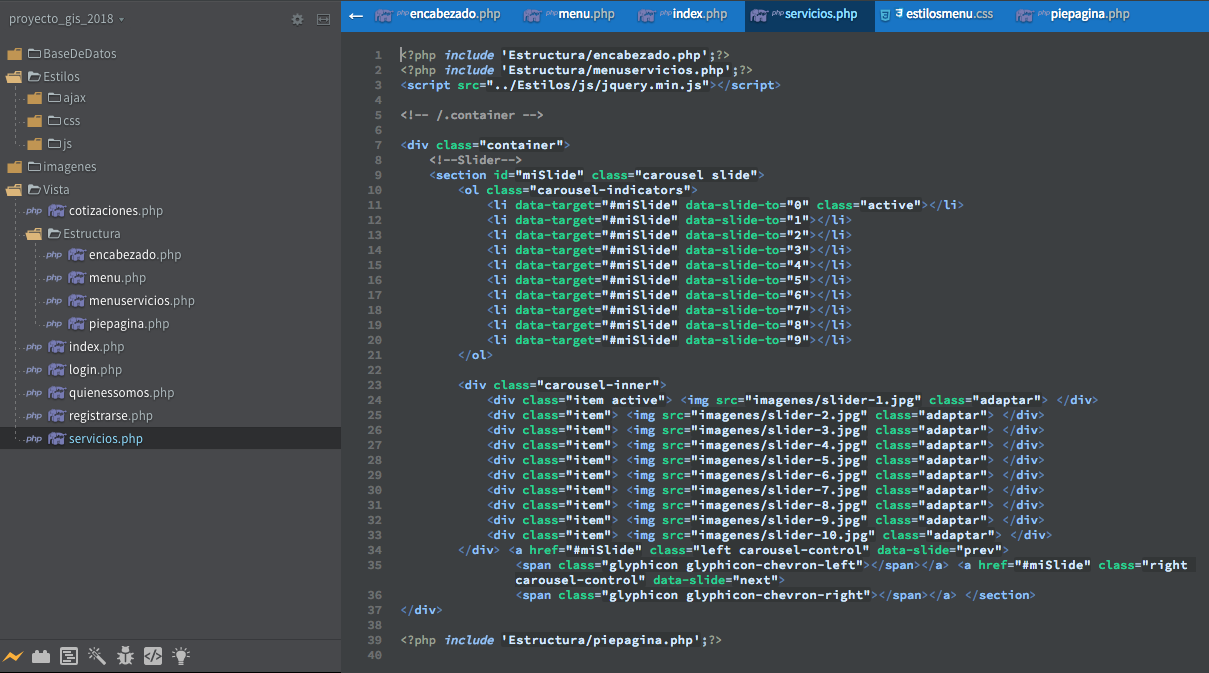1209x673 pixels.
Task: Click the text-lines panel icon in the bottom toolbar
Action: (69, 656)
